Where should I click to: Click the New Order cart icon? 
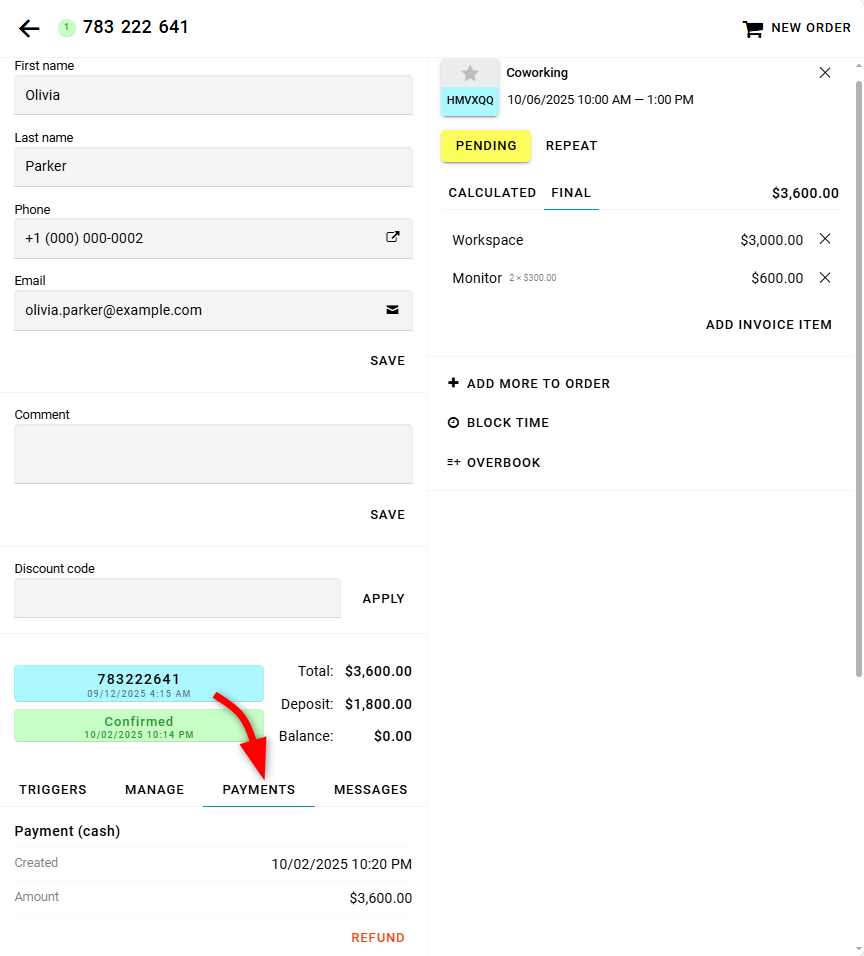(752, 29)
